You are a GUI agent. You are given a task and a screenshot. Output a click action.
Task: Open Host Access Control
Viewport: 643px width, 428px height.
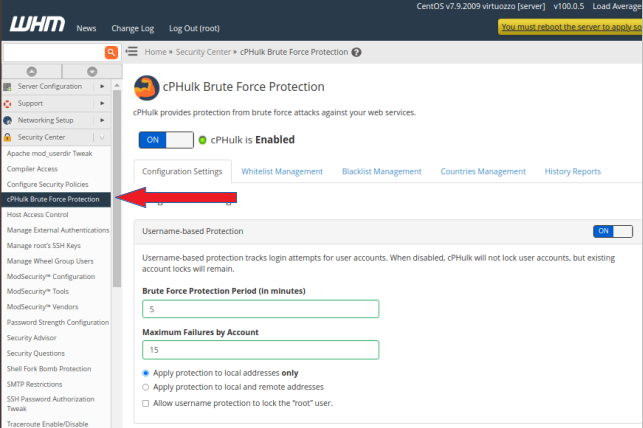(x=37, y=214)
